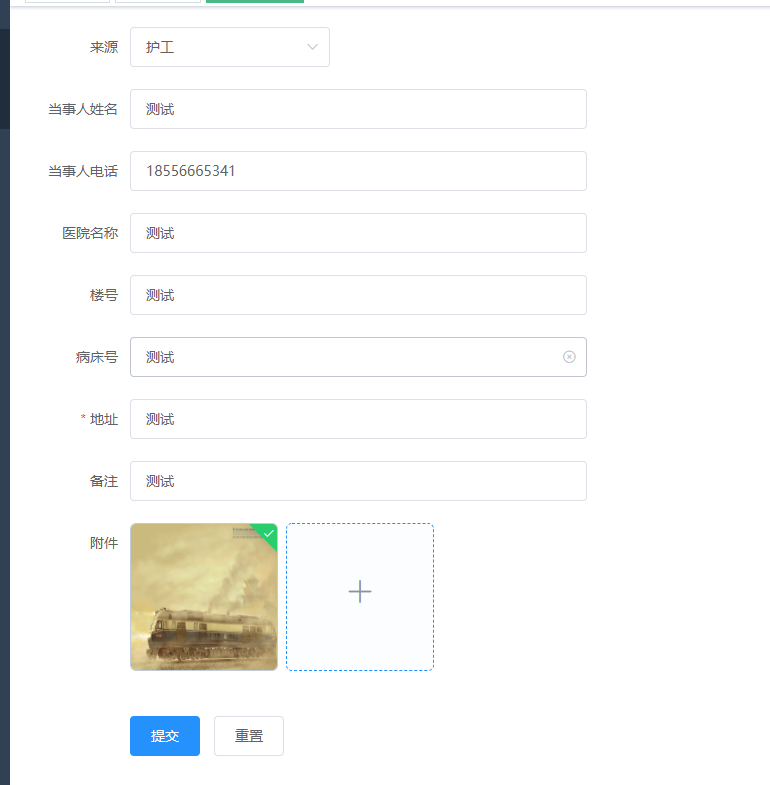
Task: Click the 来源 label text
Action: click(x=104, y=47)
